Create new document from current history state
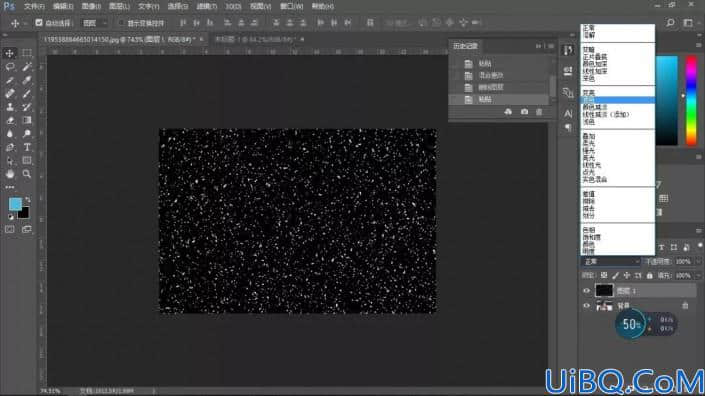Screen dimensions: 705x396 click(x=508, y=111)
